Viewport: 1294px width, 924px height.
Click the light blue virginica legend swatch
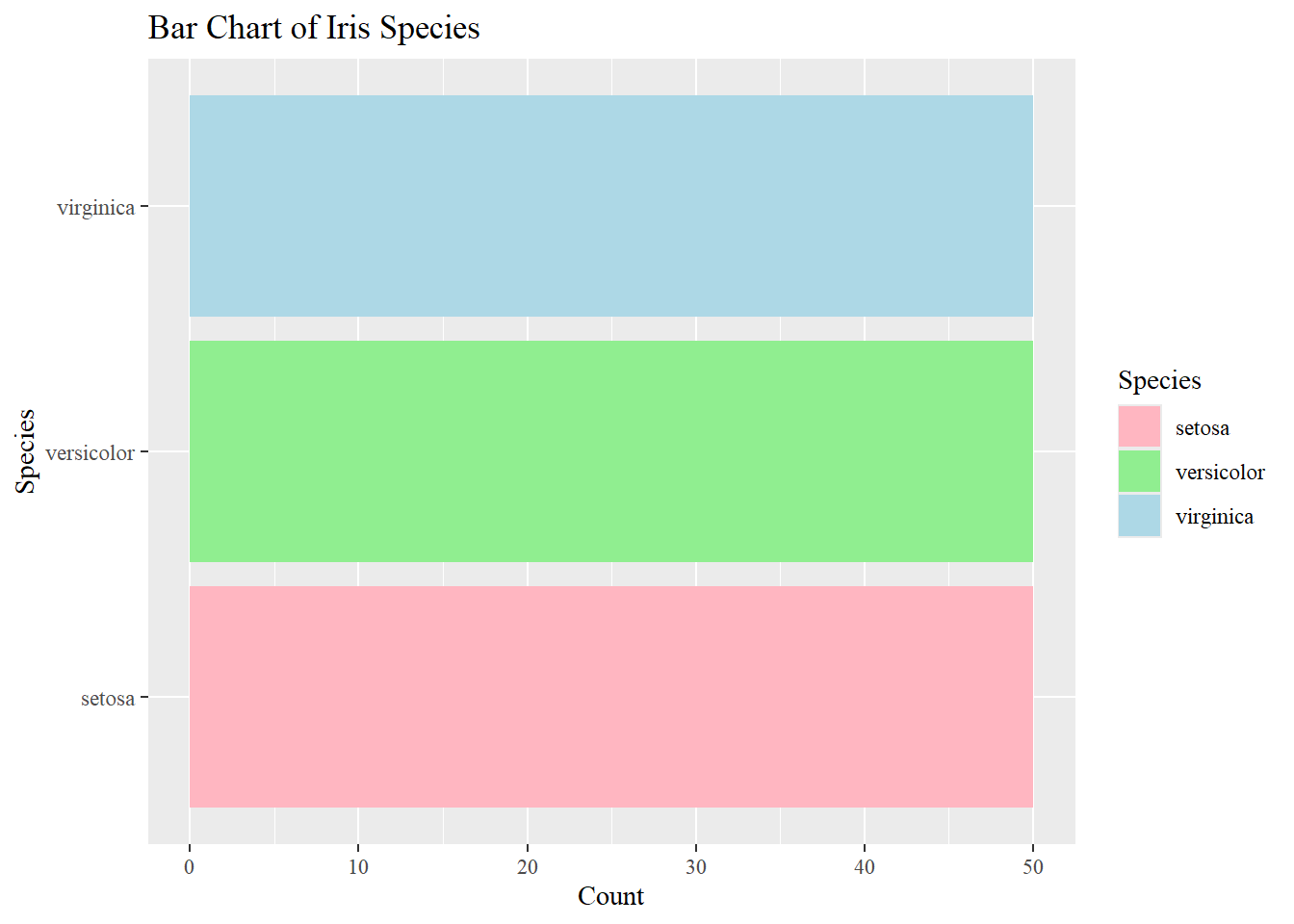point(1139,515)
